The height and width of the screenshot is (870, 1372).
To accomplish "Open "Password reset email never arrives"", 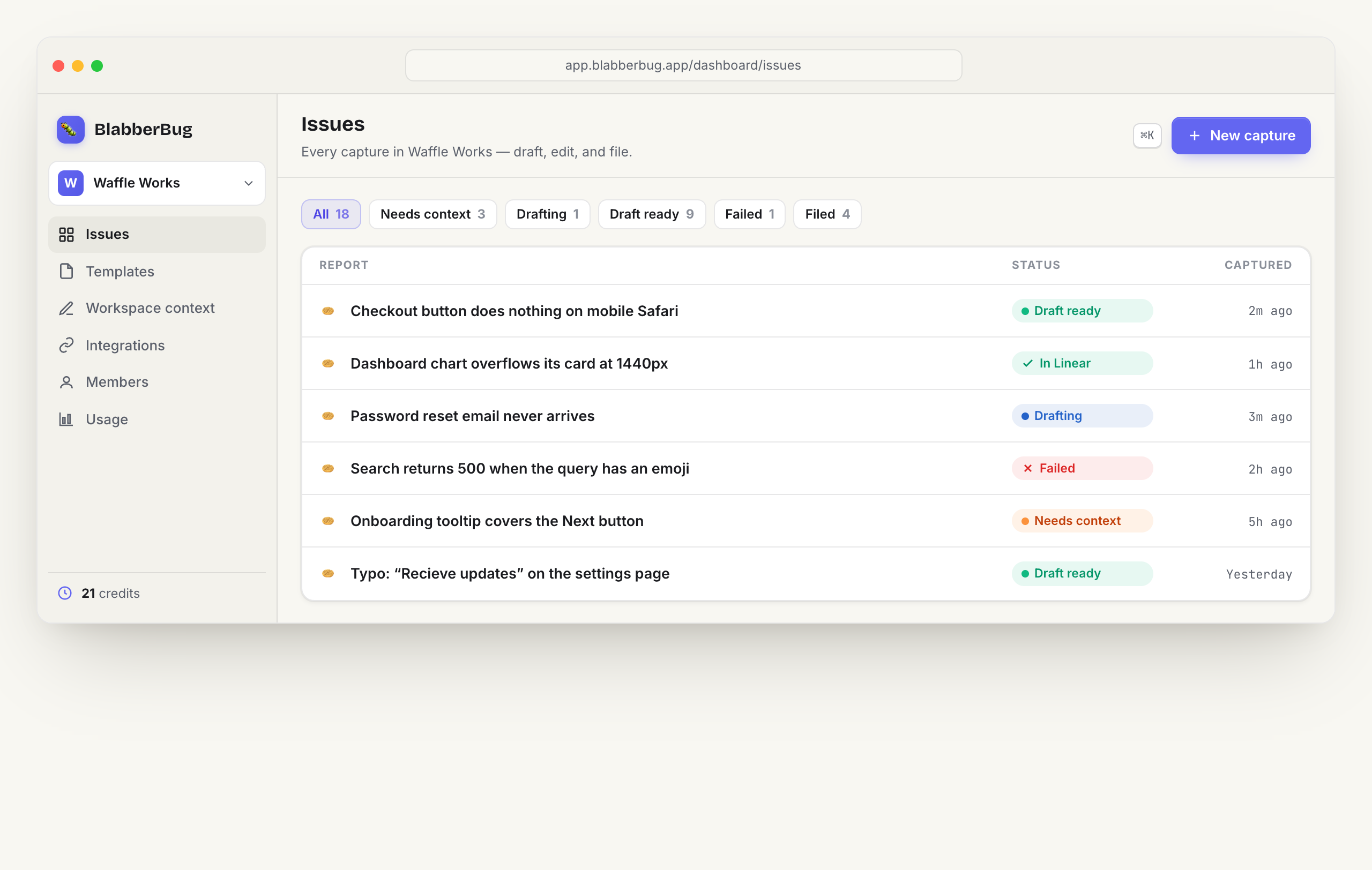I will [472, 416].
